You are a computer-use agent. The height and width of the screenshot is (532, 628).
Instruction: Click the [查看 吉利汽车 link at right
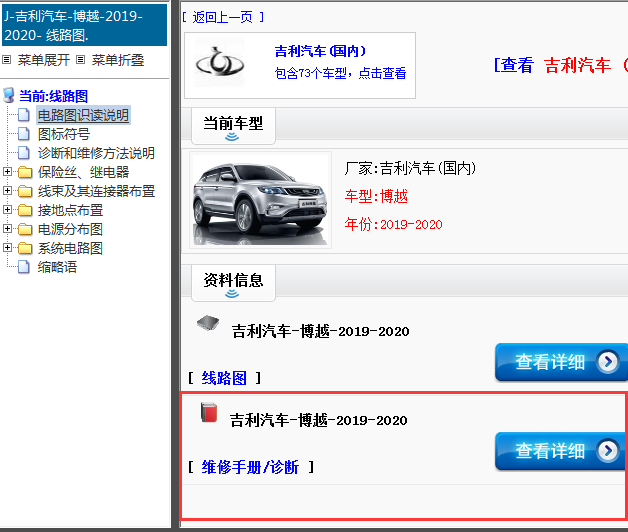click(x=561, y=65)
